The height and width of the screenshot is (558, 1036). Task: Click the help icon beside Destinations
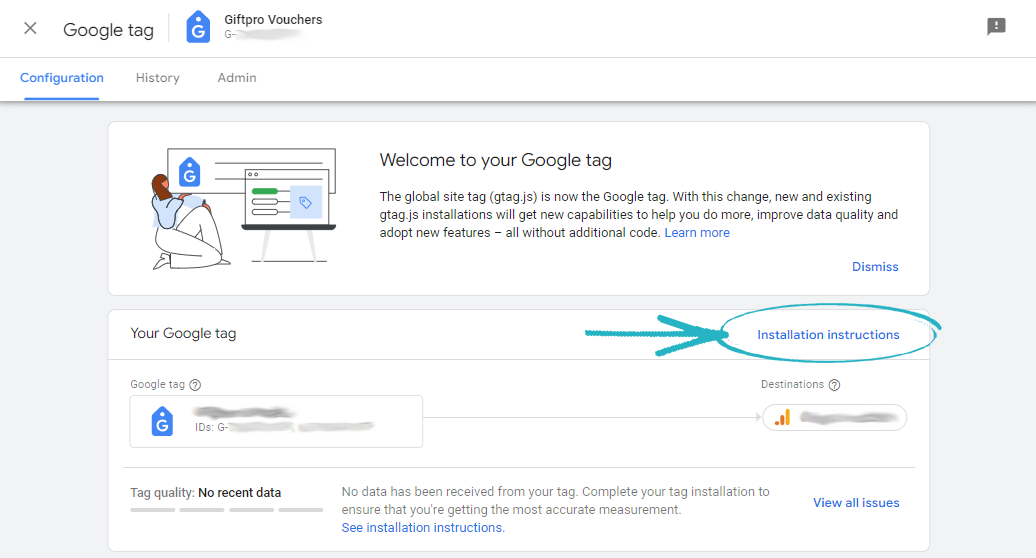point(834,385)
